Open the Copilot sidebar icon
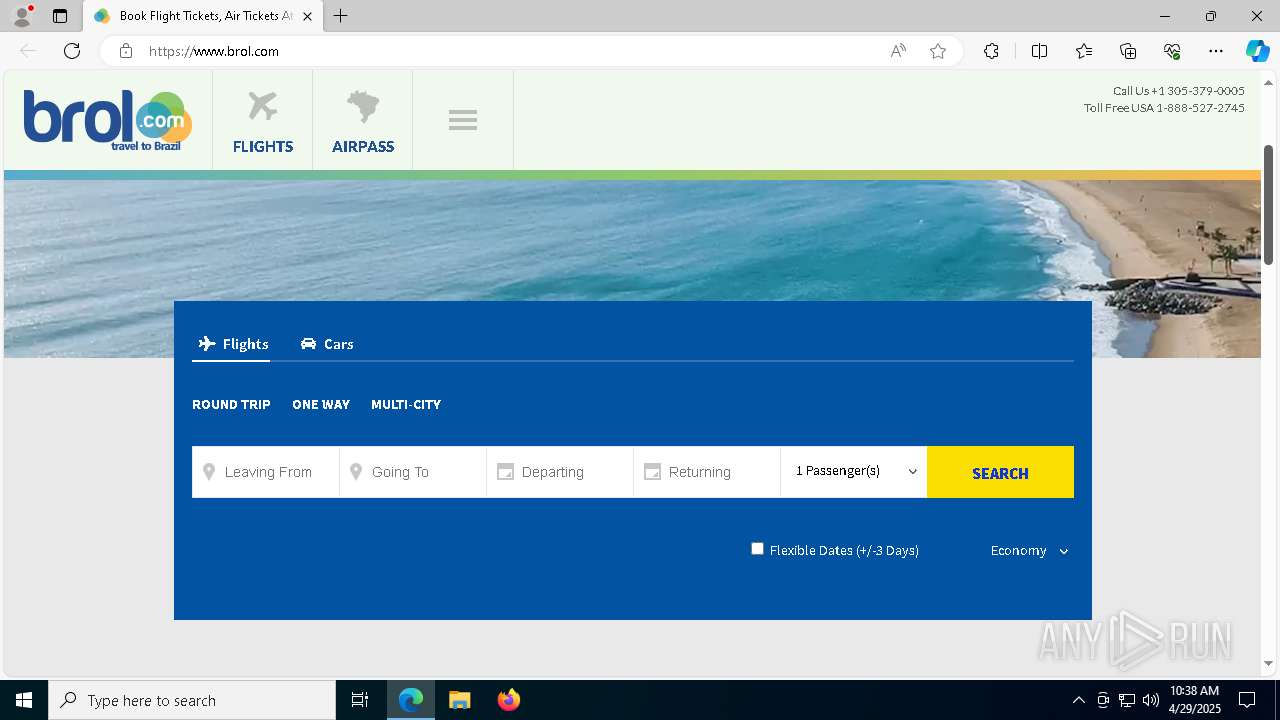 tap(1257, 51)
